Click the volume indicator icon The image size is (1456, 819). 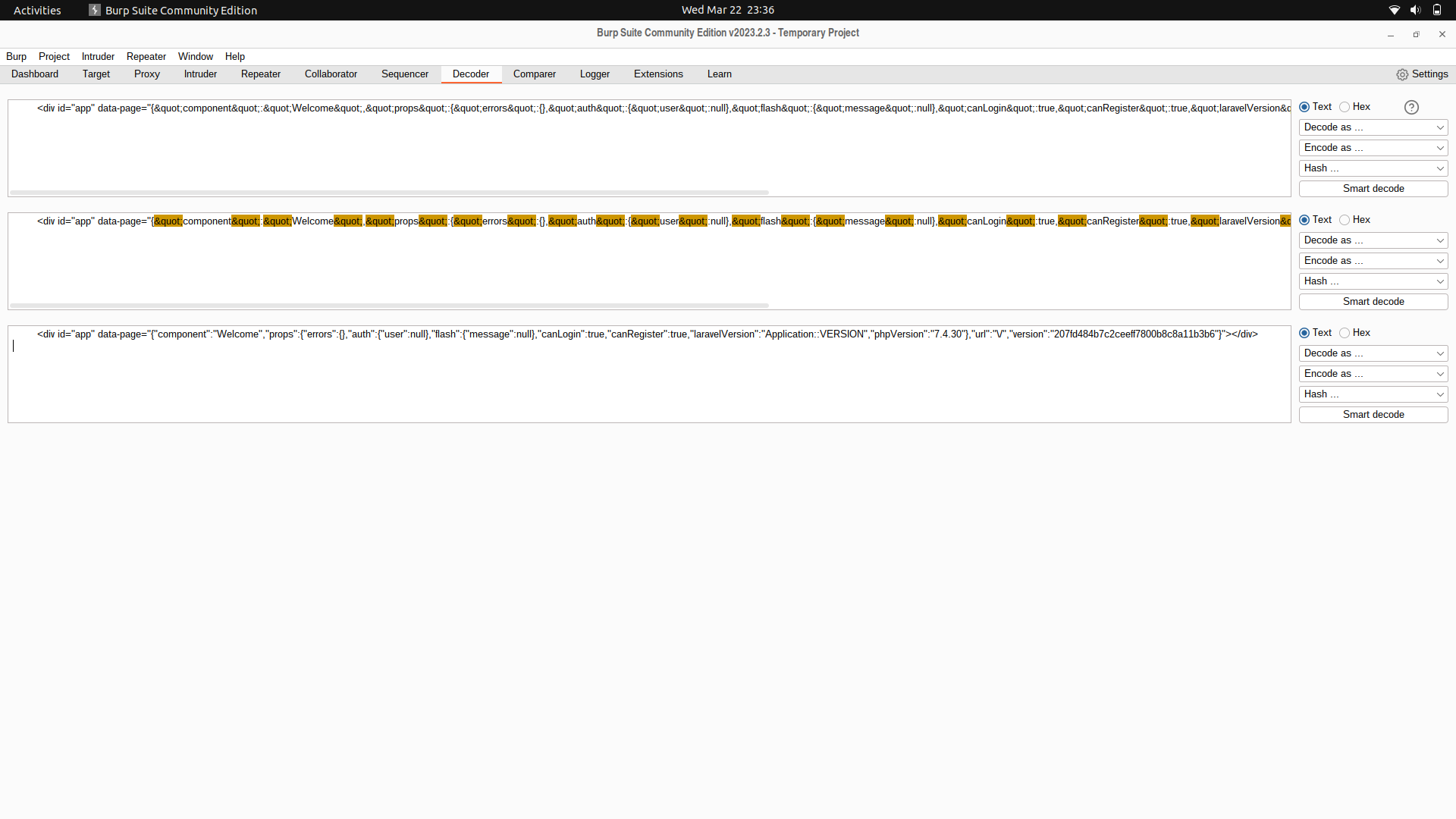pyautogui.click(x=1415, y=10)
